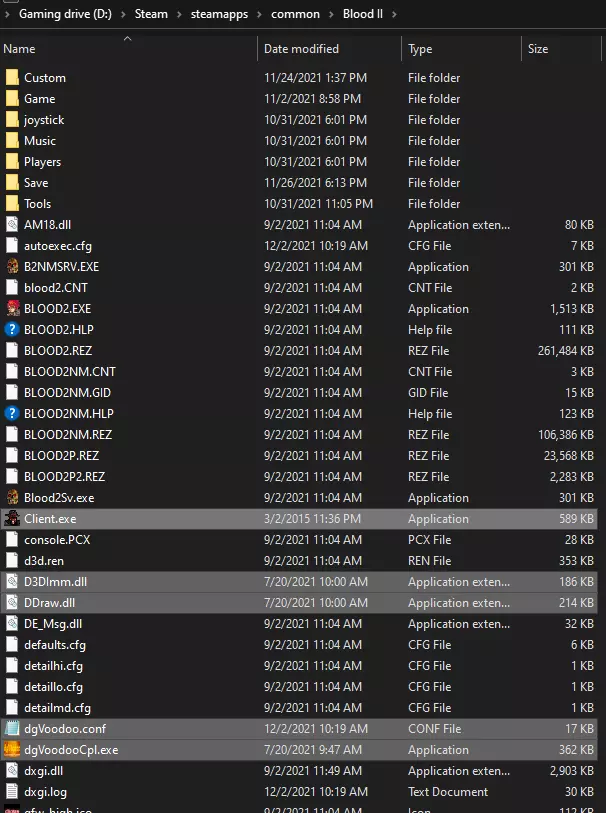Sort by Date modified column
This screenshot has width=606, height=813.
[329, 49]
